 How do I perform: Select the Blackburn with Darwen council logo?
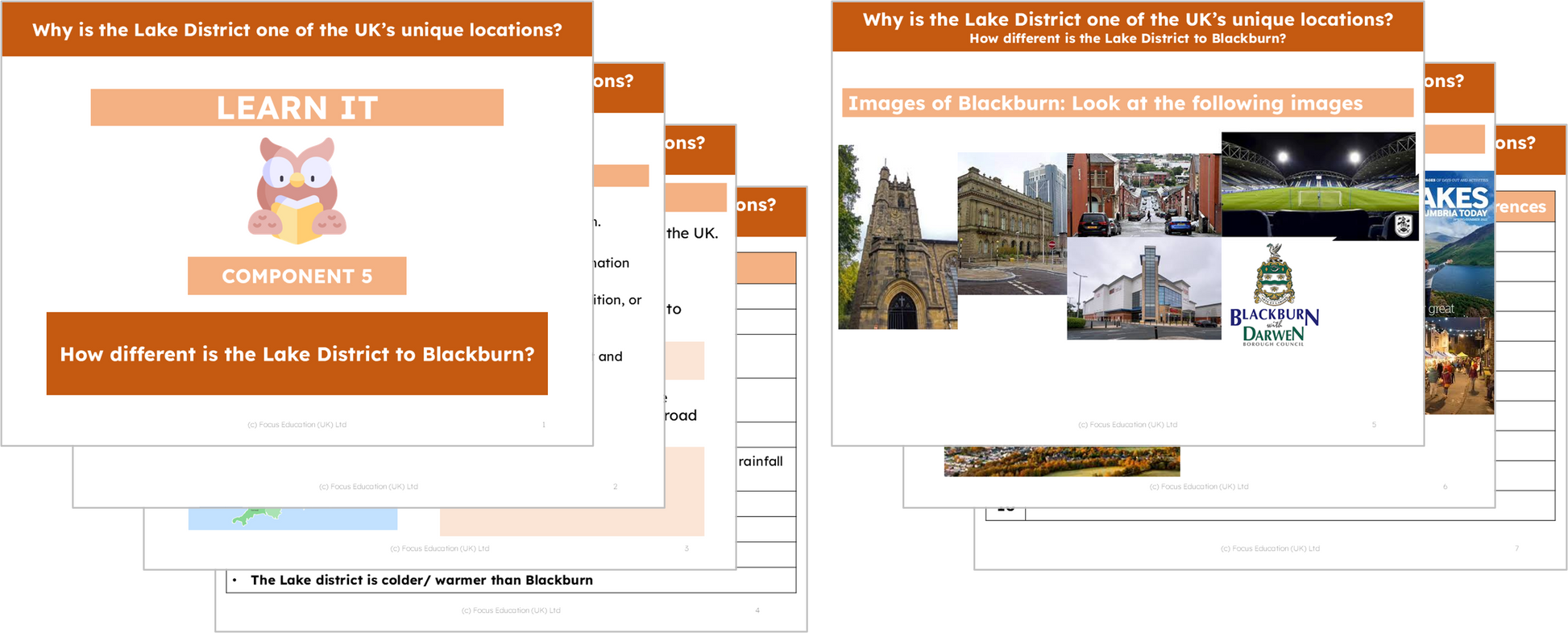click(x=1274, y=295)
